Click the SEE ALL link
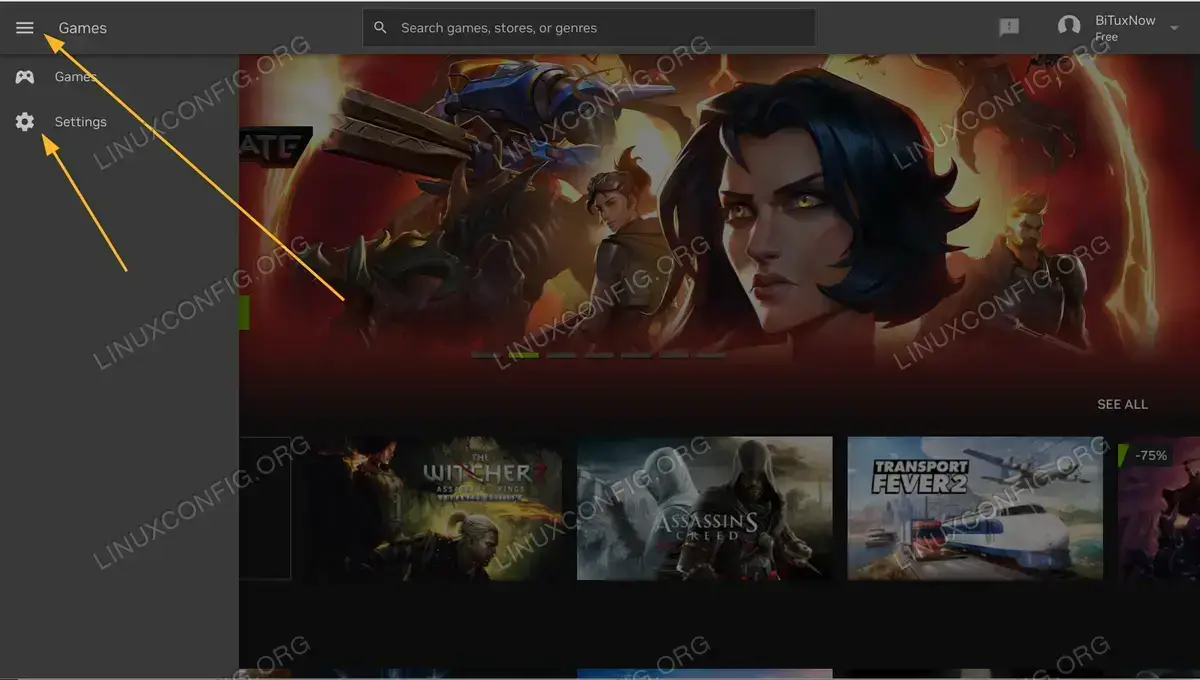The image size is (1200, 680). tap(1122, 404)
